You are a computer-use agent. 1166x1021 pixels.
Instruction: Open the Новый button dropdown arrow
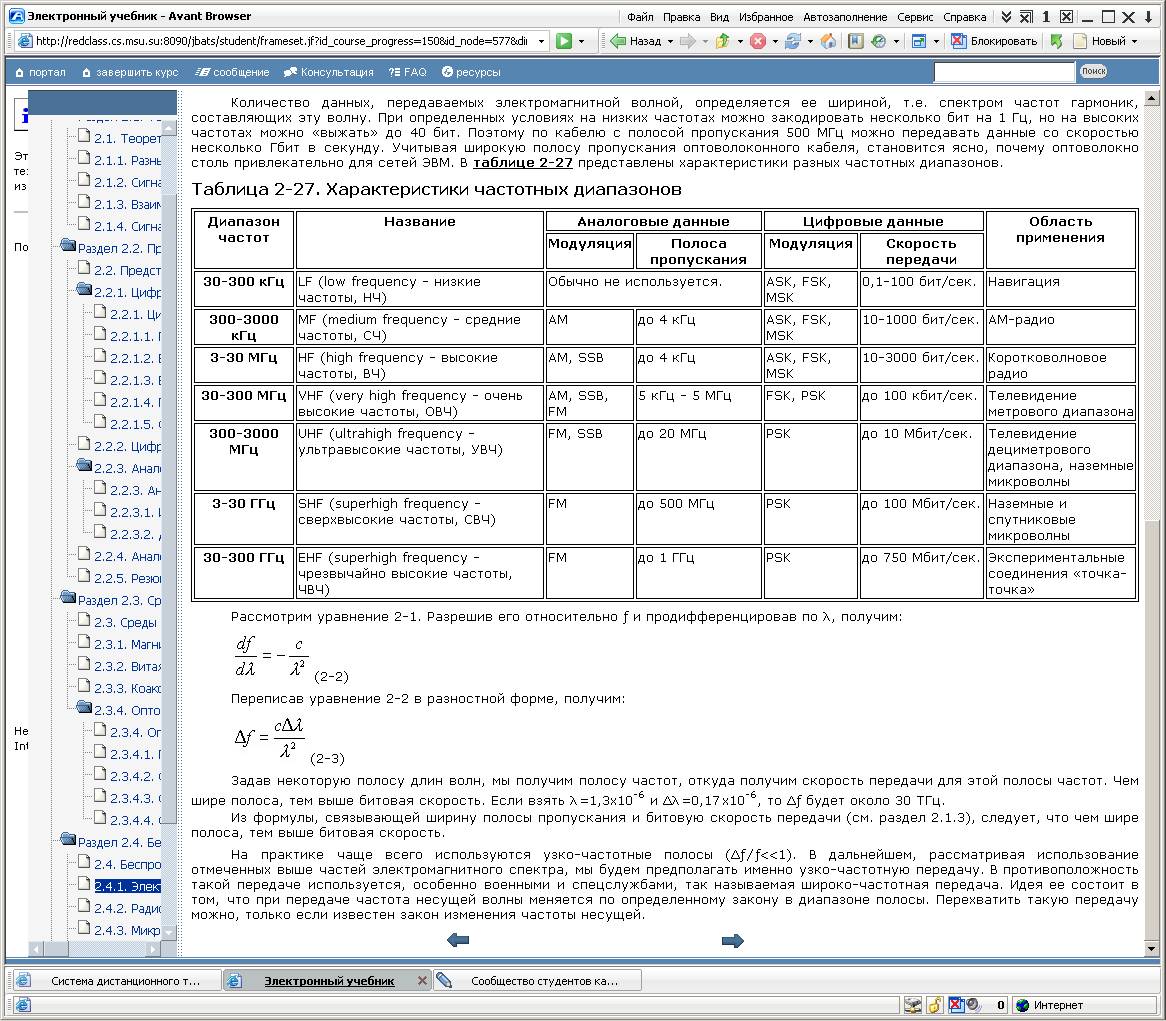[1134, 41]
